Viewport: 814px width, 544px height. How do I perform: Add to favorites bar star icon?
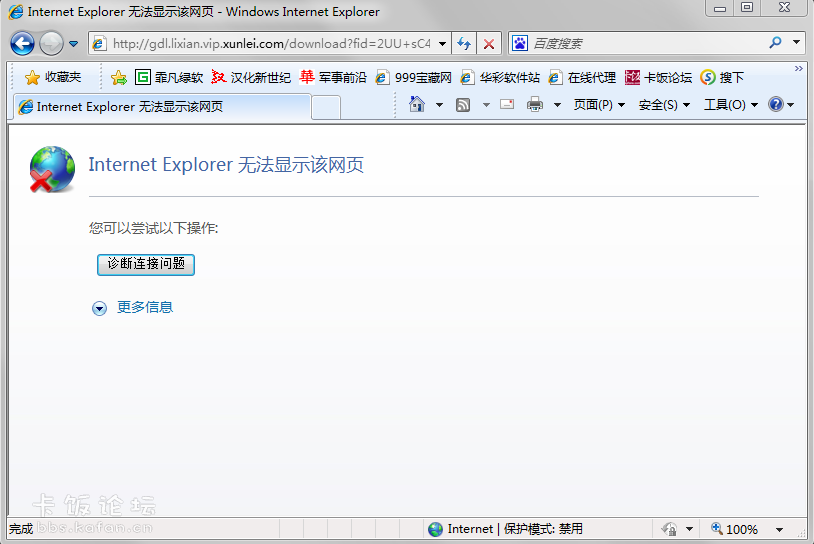click(118, 77)
